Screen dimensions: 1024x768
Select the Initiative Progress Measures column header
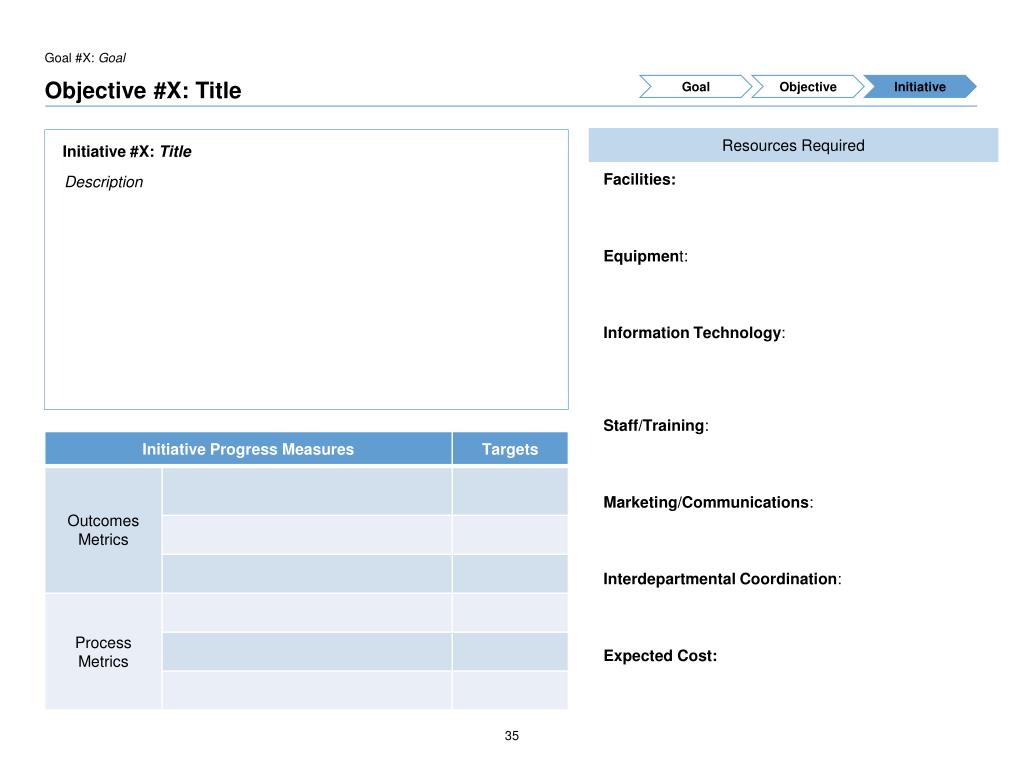pos(248,449)
